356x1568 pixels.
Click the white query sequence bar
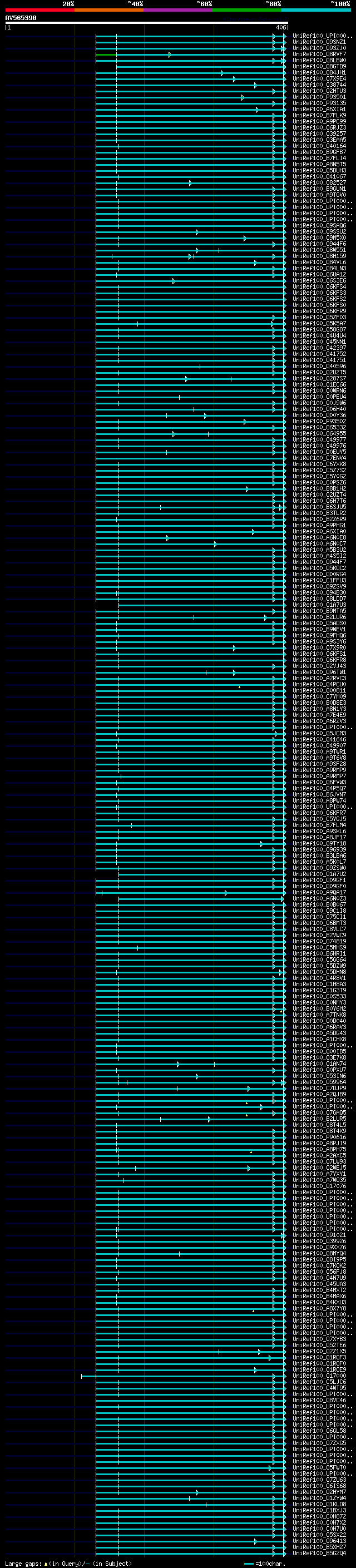tap(147, 23)
